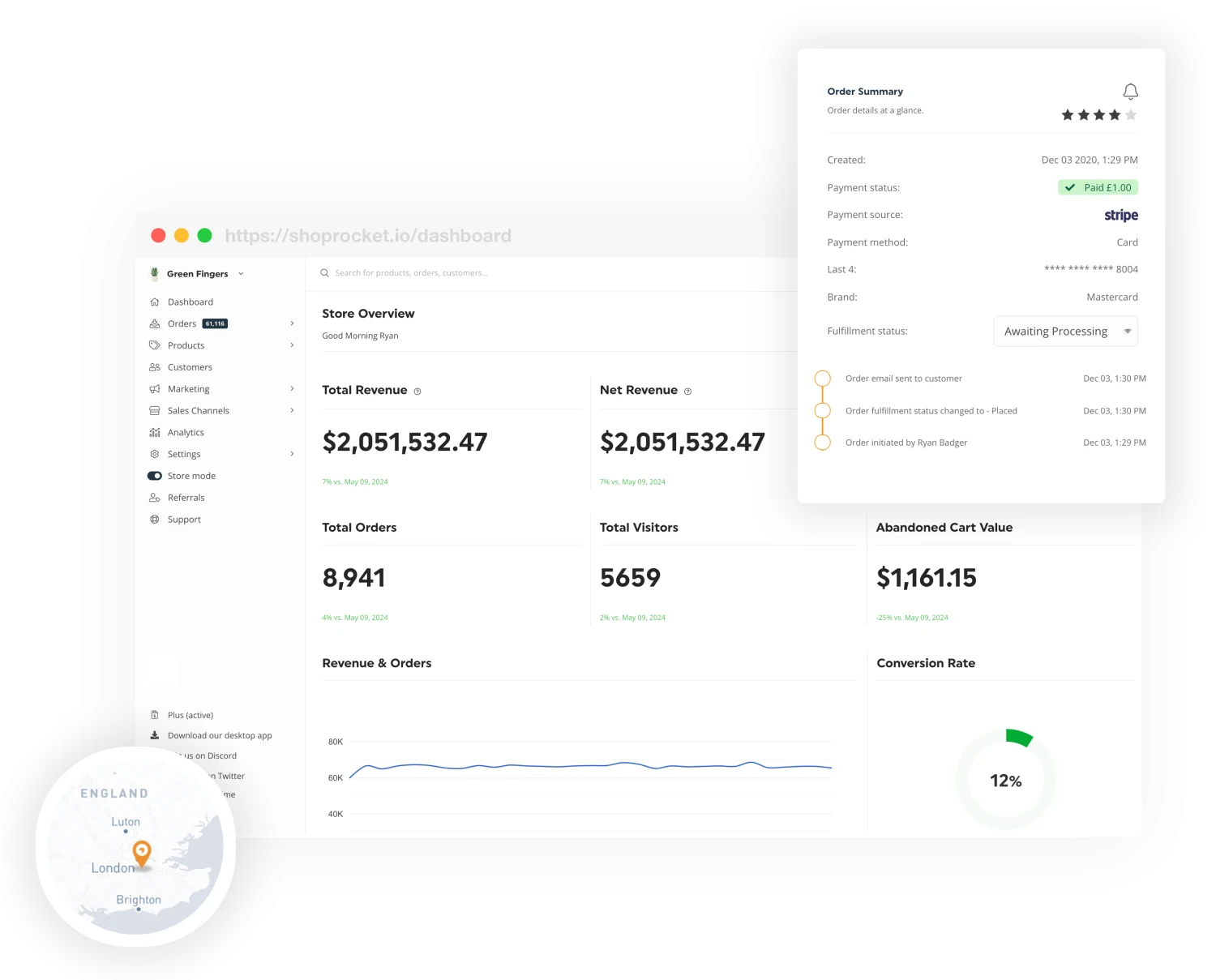Click the Dec 03 2020, 1:29 PM date

(1090, 160)
